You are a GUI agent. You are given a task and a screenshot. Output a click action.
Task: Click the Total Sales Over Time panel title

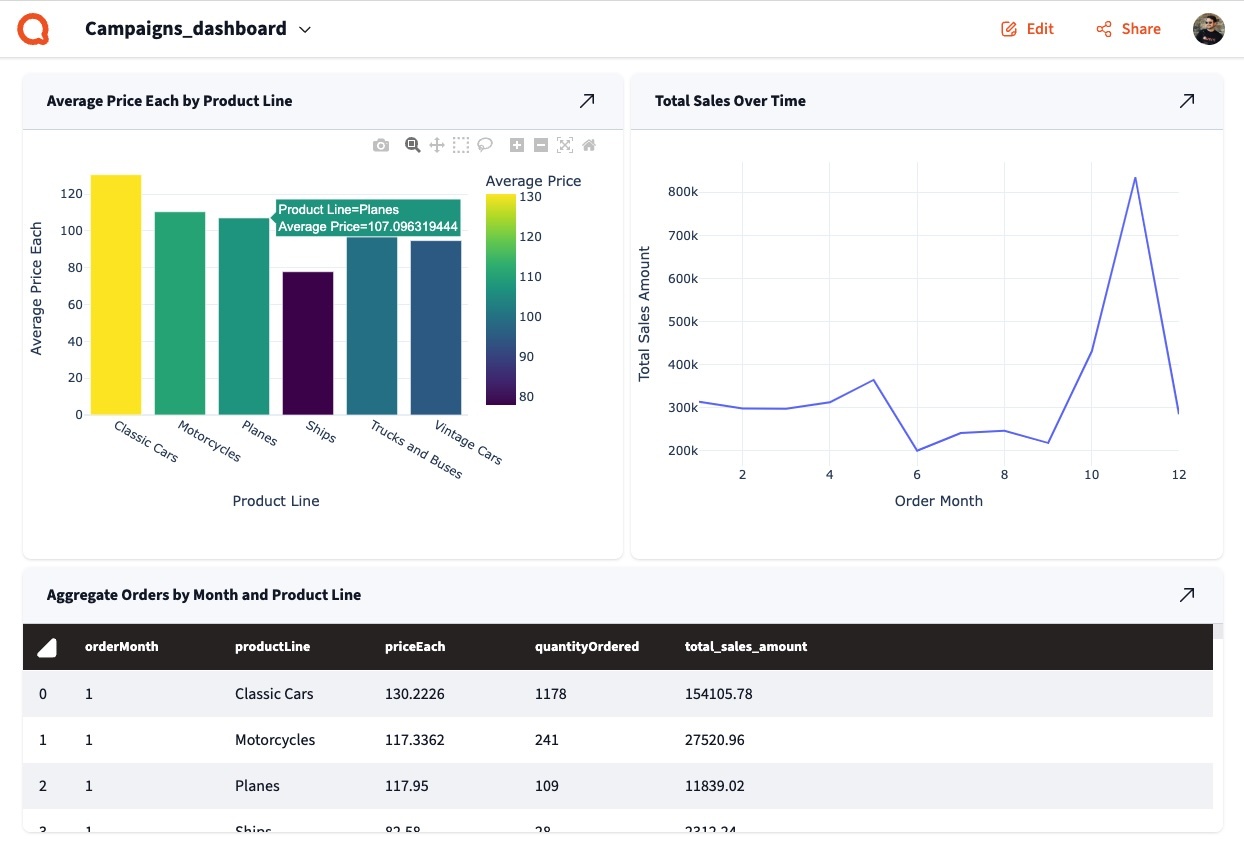730,101
